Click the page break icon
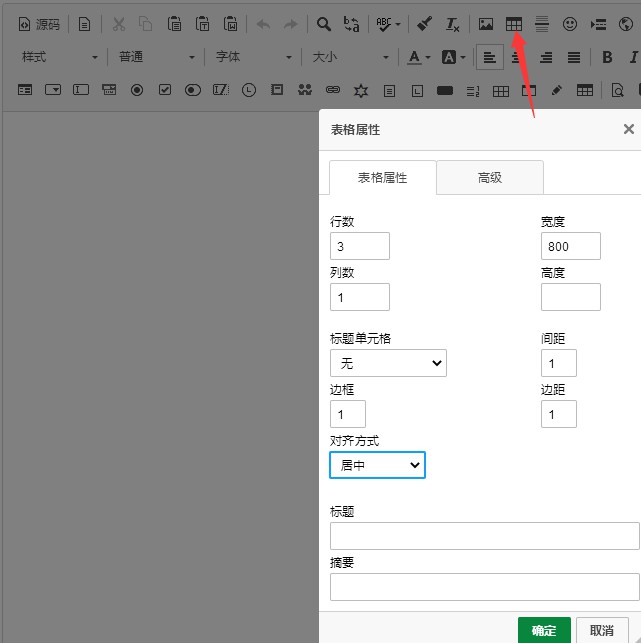The width and height of the screenshot is (641, 643). point(598,25)
